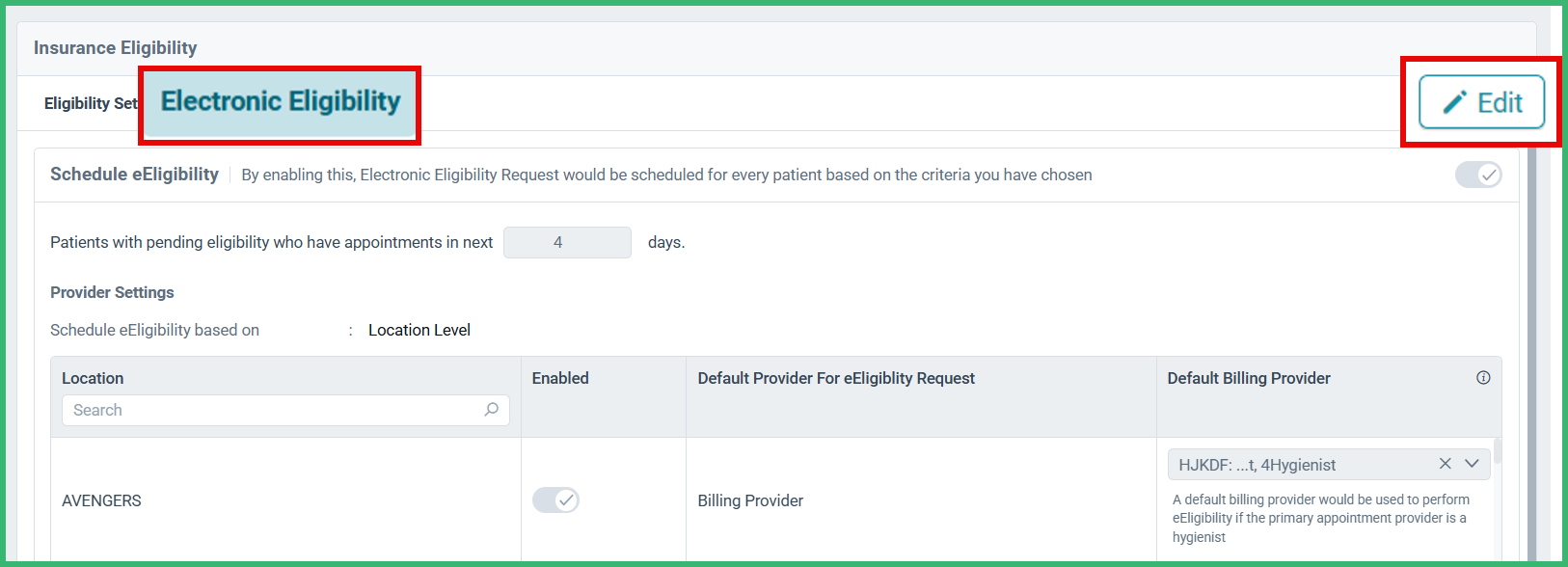Screen dimensions: 1568x567
Task: Click the info icon beside Default Billing Provider
Action: 1483,378
